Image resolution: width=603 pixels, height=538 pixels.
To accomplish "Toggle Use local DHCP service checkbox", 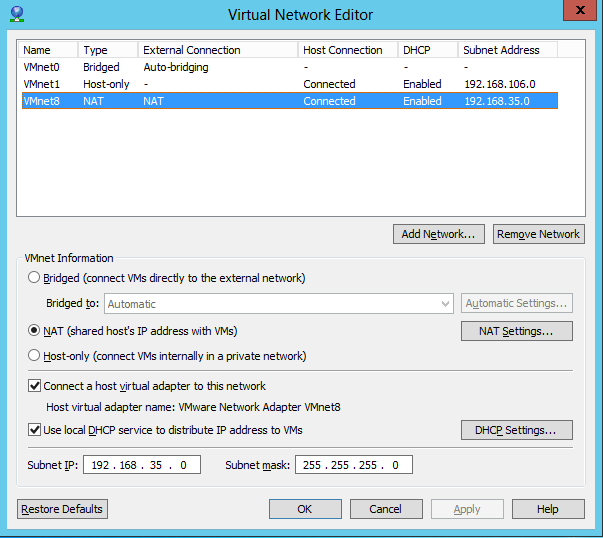I will click(35, 430).
